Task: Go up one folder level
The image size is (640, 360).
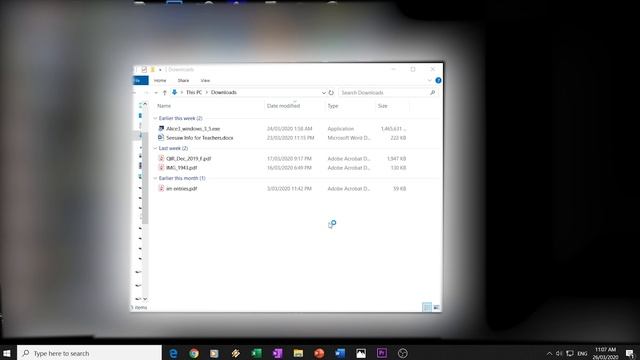Action: click(x=164, y=93)
